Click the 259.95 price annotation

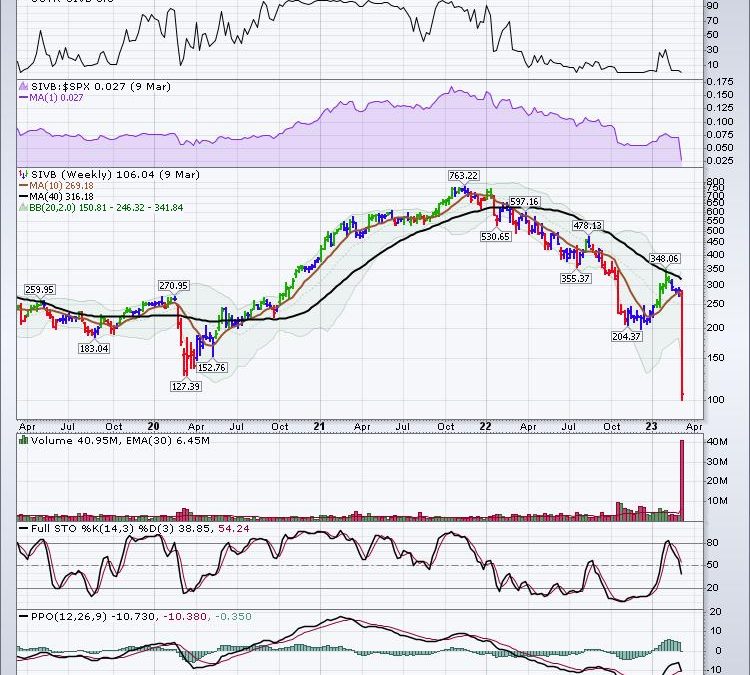coord(40,289)
